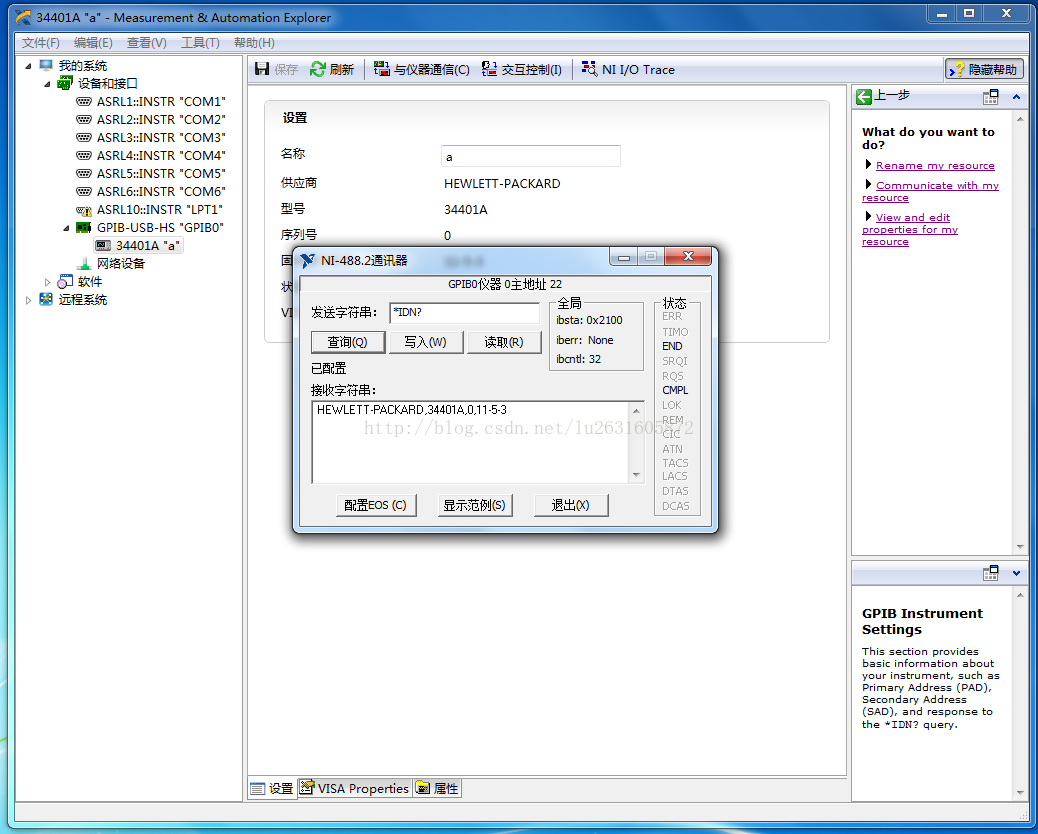Click the MAX application title bar icon
This screenshot has width=1038, height=834.
(x=23, y=17)
